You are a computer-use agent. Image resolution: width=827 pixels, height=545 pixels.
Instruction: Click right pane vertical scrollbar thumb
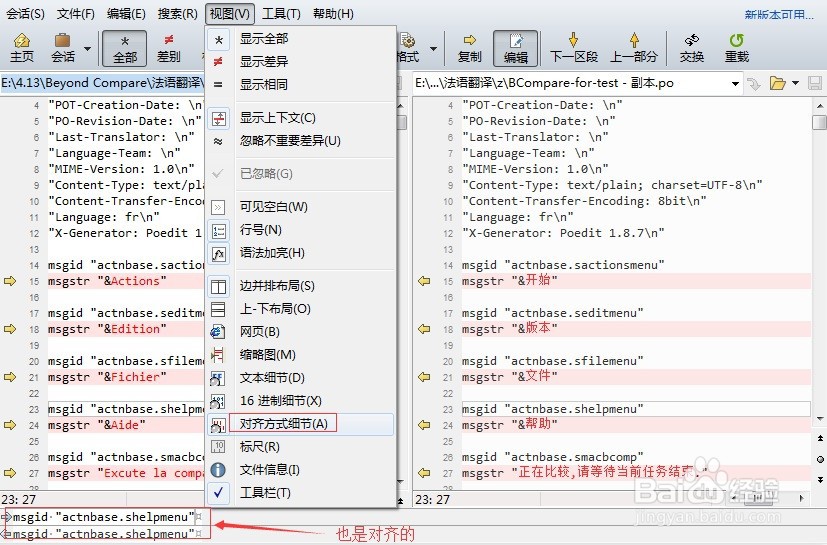click(820, 122)
